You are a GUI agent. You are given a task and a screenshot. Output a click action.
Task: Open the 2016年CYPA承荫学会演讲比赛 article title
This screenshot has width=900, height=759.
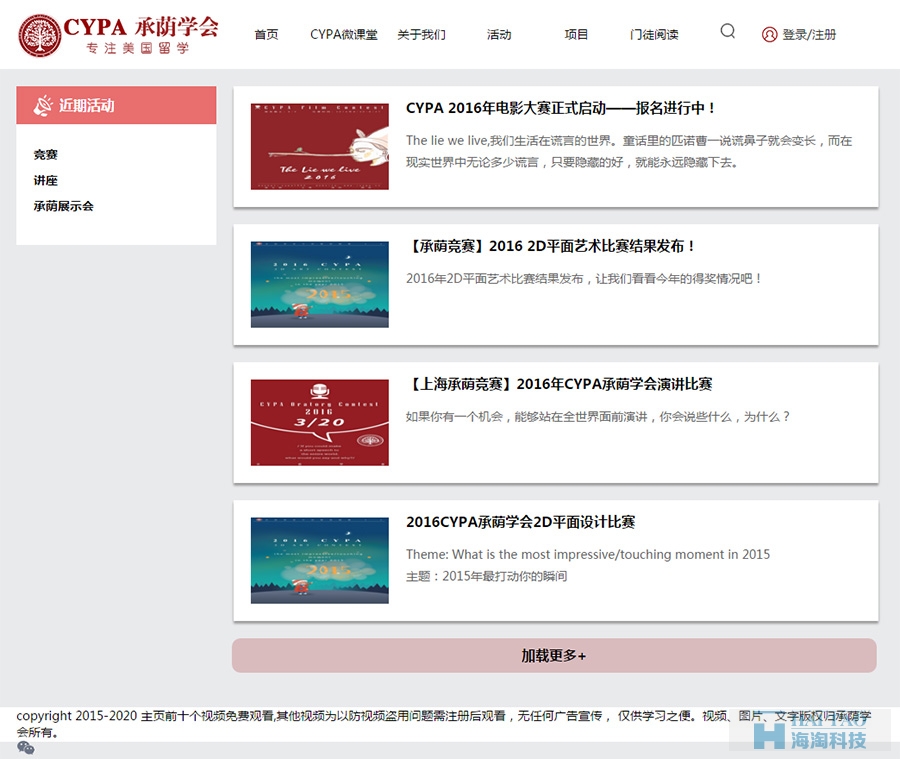click(x=559, y=384)
